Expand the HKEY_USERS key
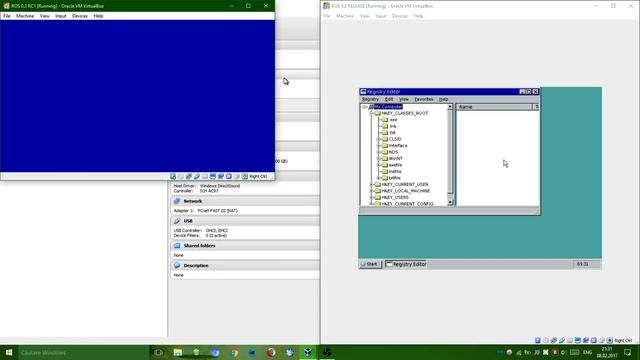Image resolution: width=640 pixels, height=360 pixels. click(x=371, y=197)
